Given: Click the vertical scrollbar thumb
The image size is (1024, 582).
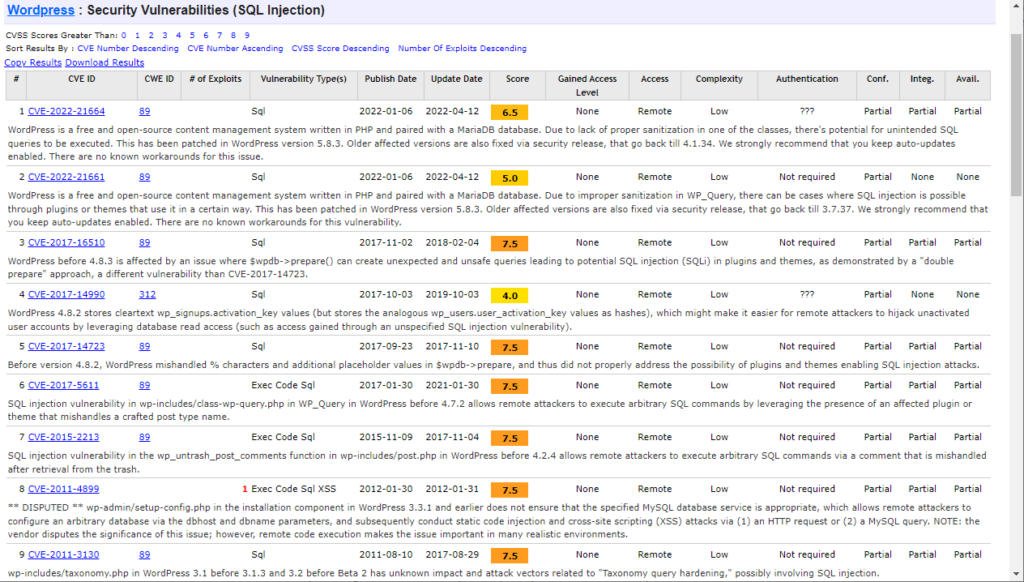Looking at the screenshot, I should [1016, 114].
